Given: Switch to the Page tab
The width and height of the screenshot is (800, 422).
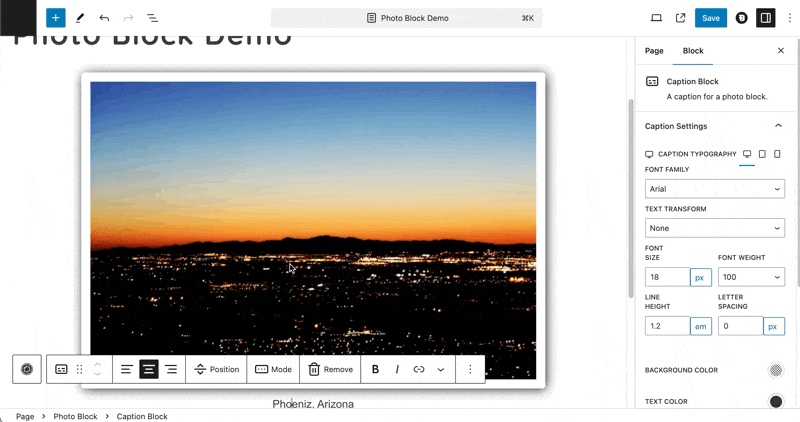Looking at the screenshot, I should (x=654, y=51).
